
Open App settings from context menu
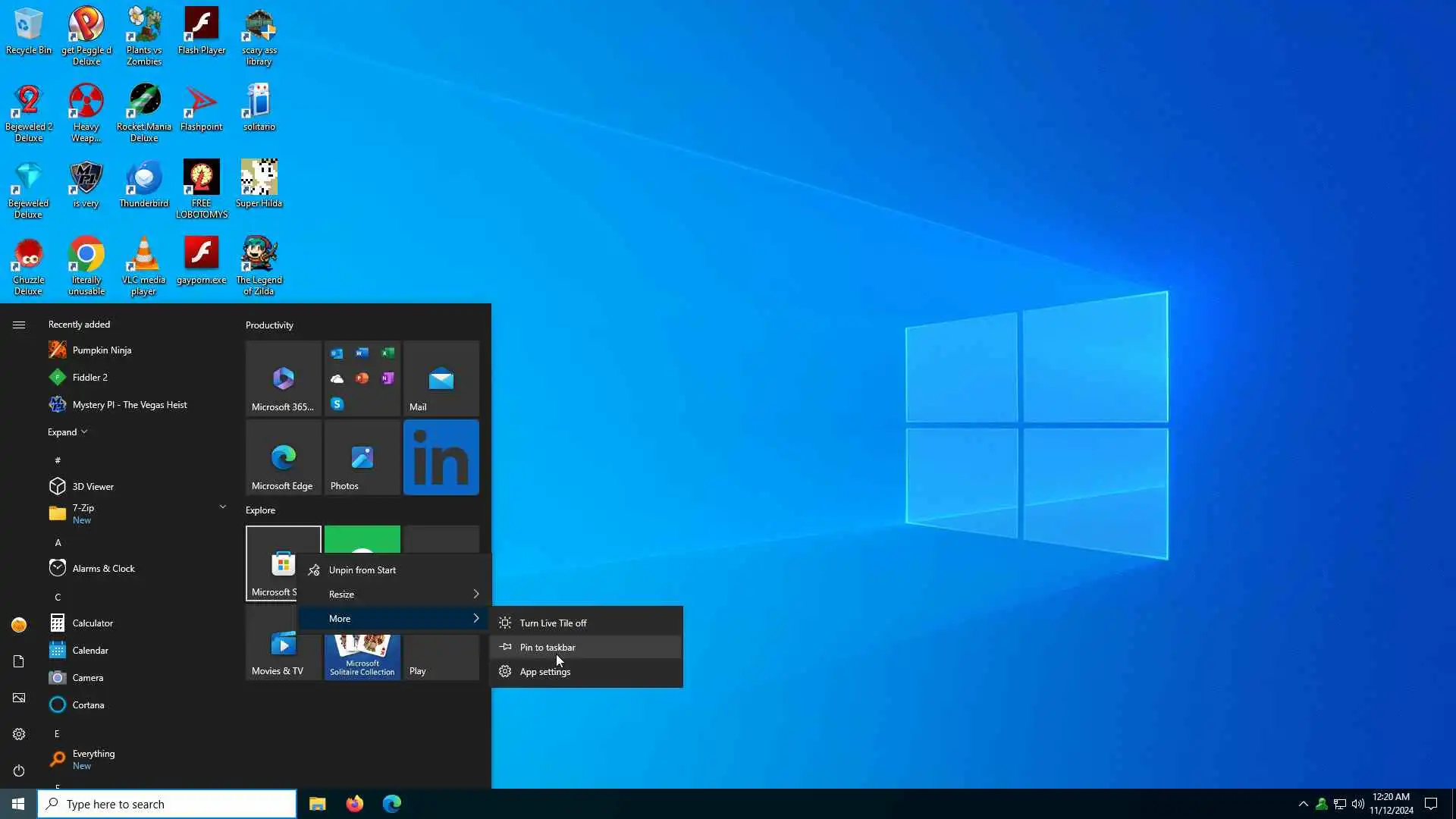pos(544,672)
